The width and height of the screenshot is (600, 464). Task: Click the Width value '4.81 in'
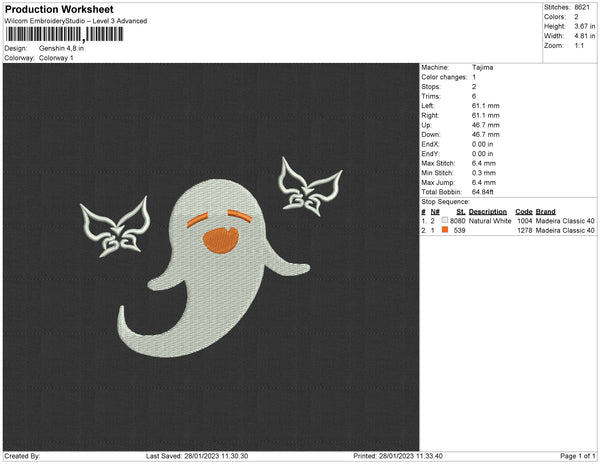tap(585, 36)
